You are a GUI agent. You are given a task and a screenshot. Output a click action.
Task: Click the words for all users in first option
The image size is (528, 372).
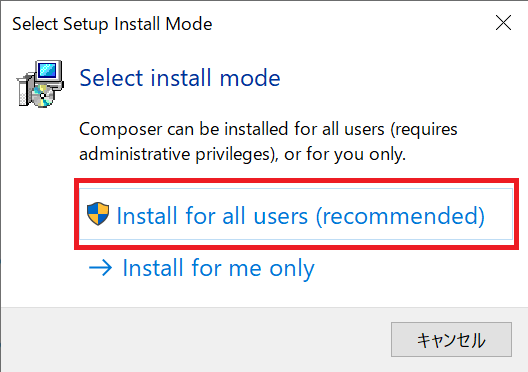coord(246,215)
